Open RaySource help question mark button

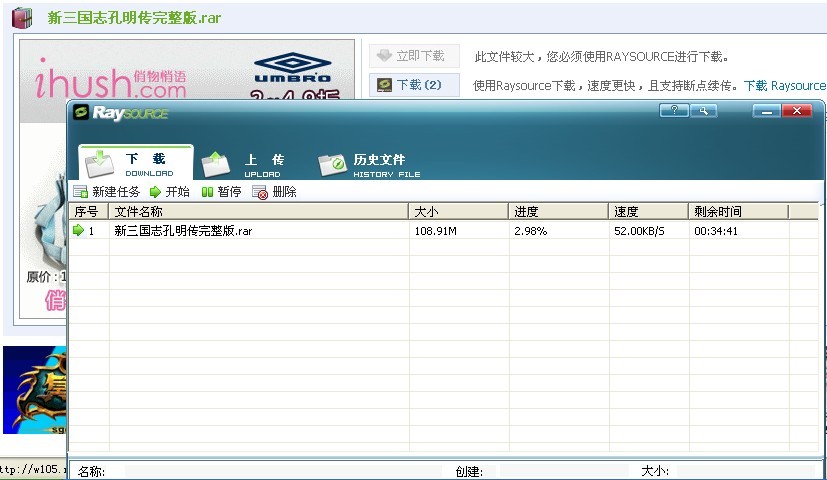pos(674,111)
